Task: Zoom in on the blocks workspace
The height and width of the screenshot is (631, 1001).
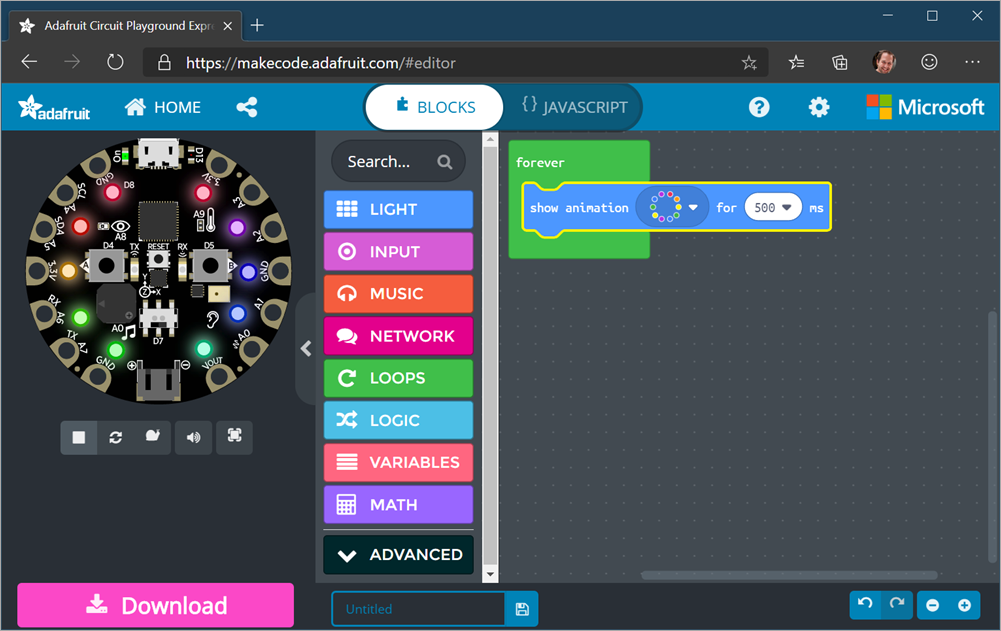Action: coord(962,605)
